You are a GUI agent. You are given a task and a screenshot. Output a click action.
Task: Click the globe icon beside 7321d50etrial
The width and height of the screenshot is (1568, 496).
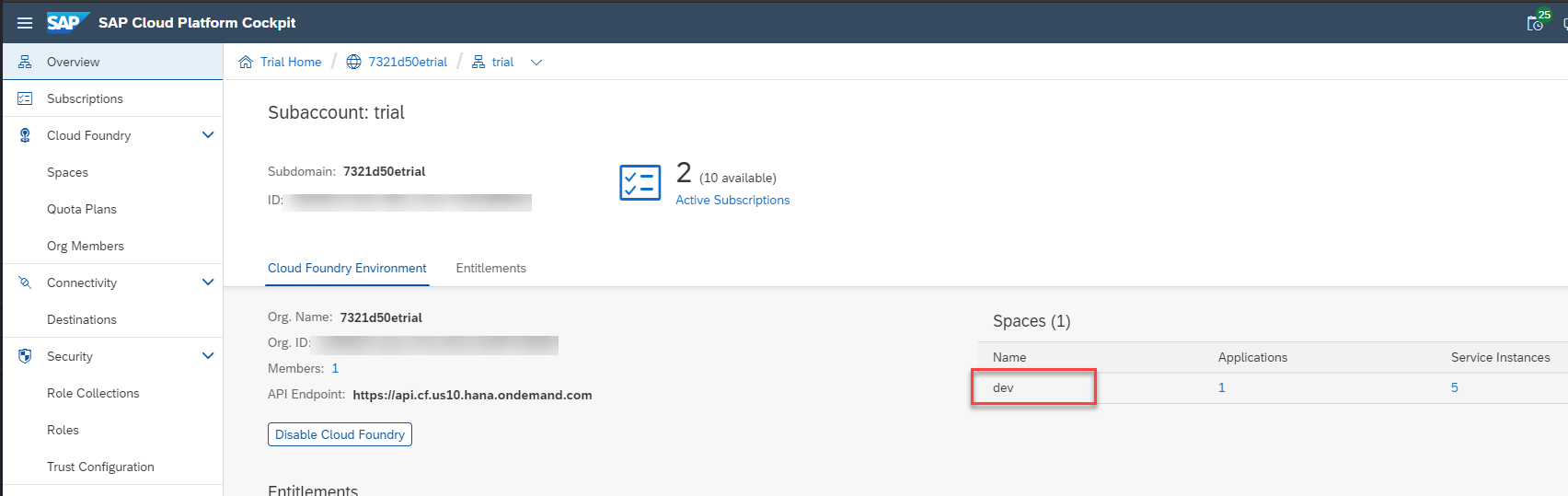(353, 62)
